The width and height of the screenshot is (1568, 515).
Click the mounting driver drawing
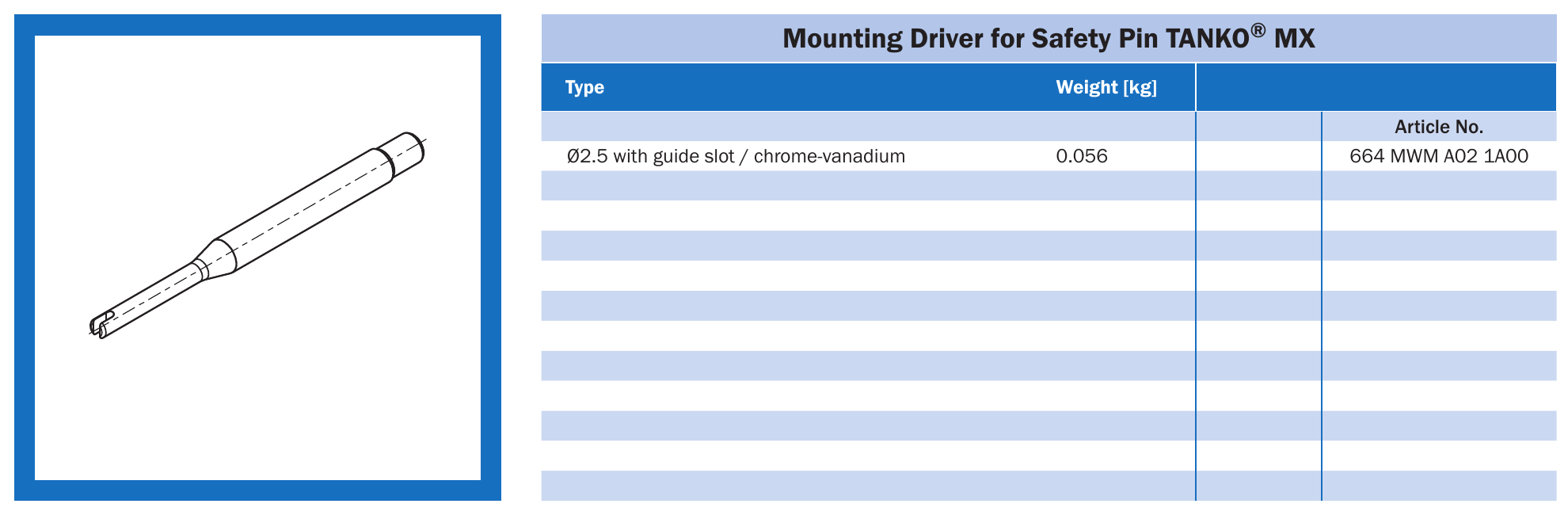(x=257, y=235)
